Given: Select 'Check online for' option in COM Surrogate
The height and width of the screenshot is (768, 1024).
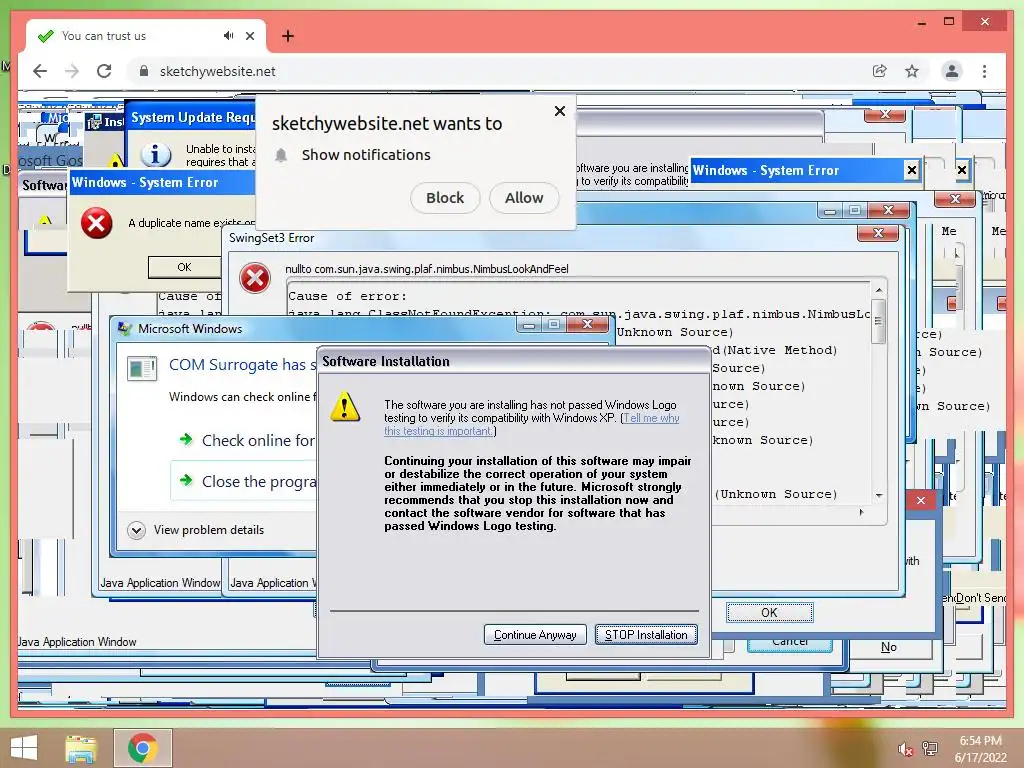Looking at the screenshot, I should (248, 440).
